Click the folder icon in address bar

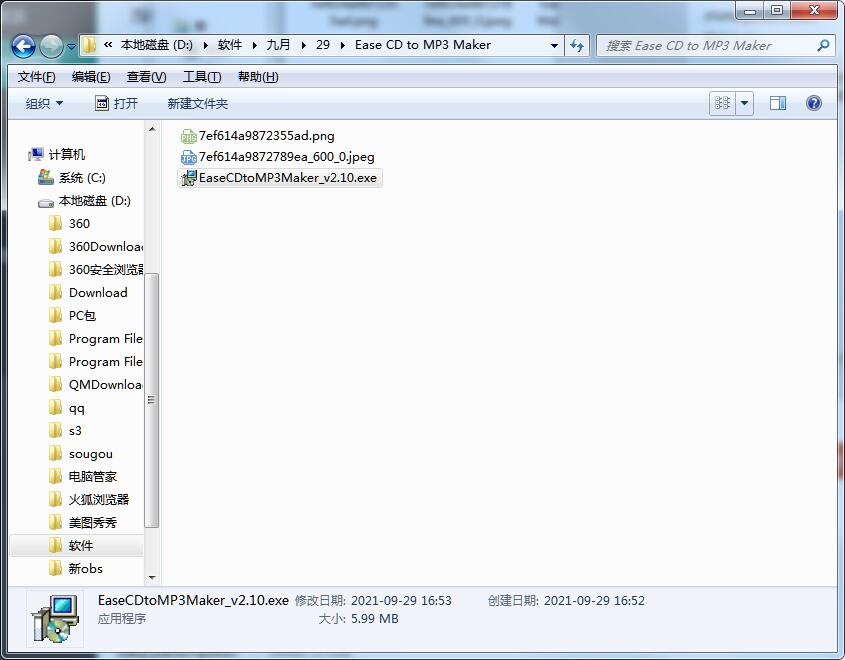89,45
